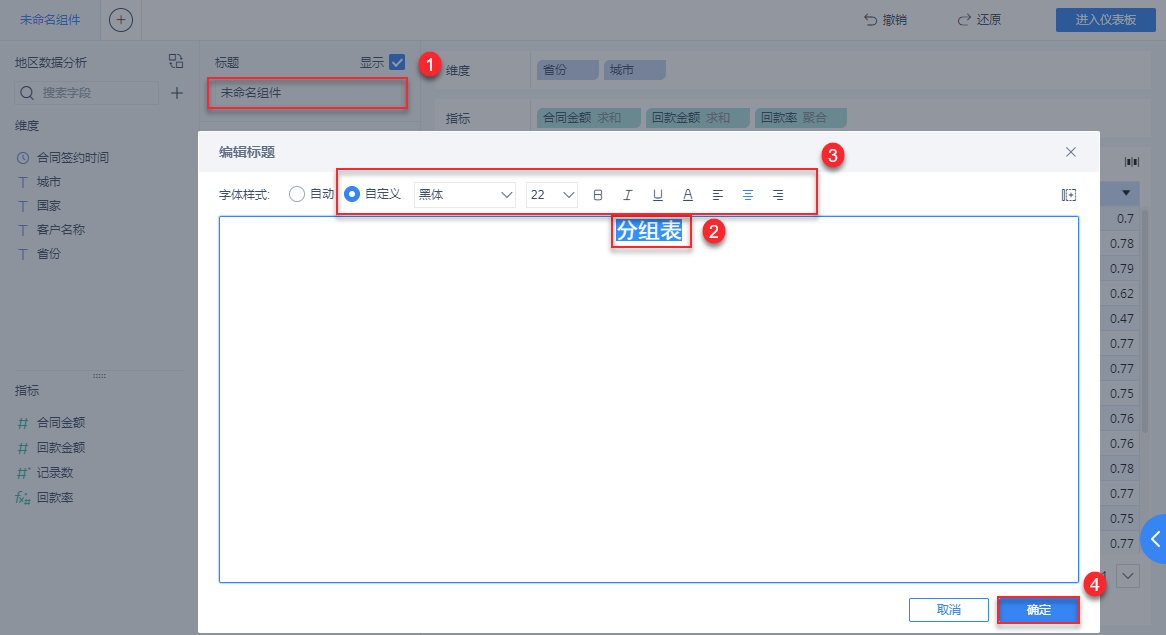Screen dimensions: 1166x635
Task: Open the font size 22 dropdown
Action: pos(552,195)
